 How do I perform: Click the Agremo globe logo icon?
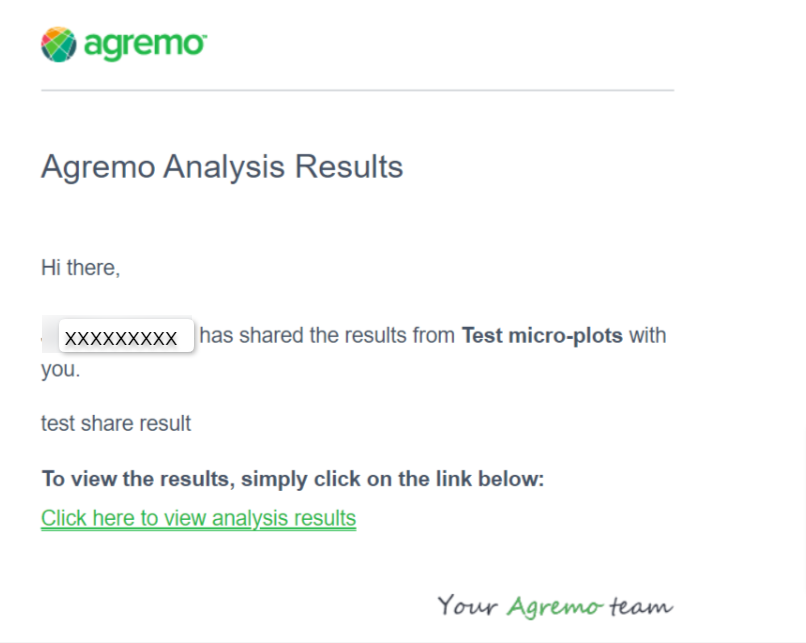[58, 45]
